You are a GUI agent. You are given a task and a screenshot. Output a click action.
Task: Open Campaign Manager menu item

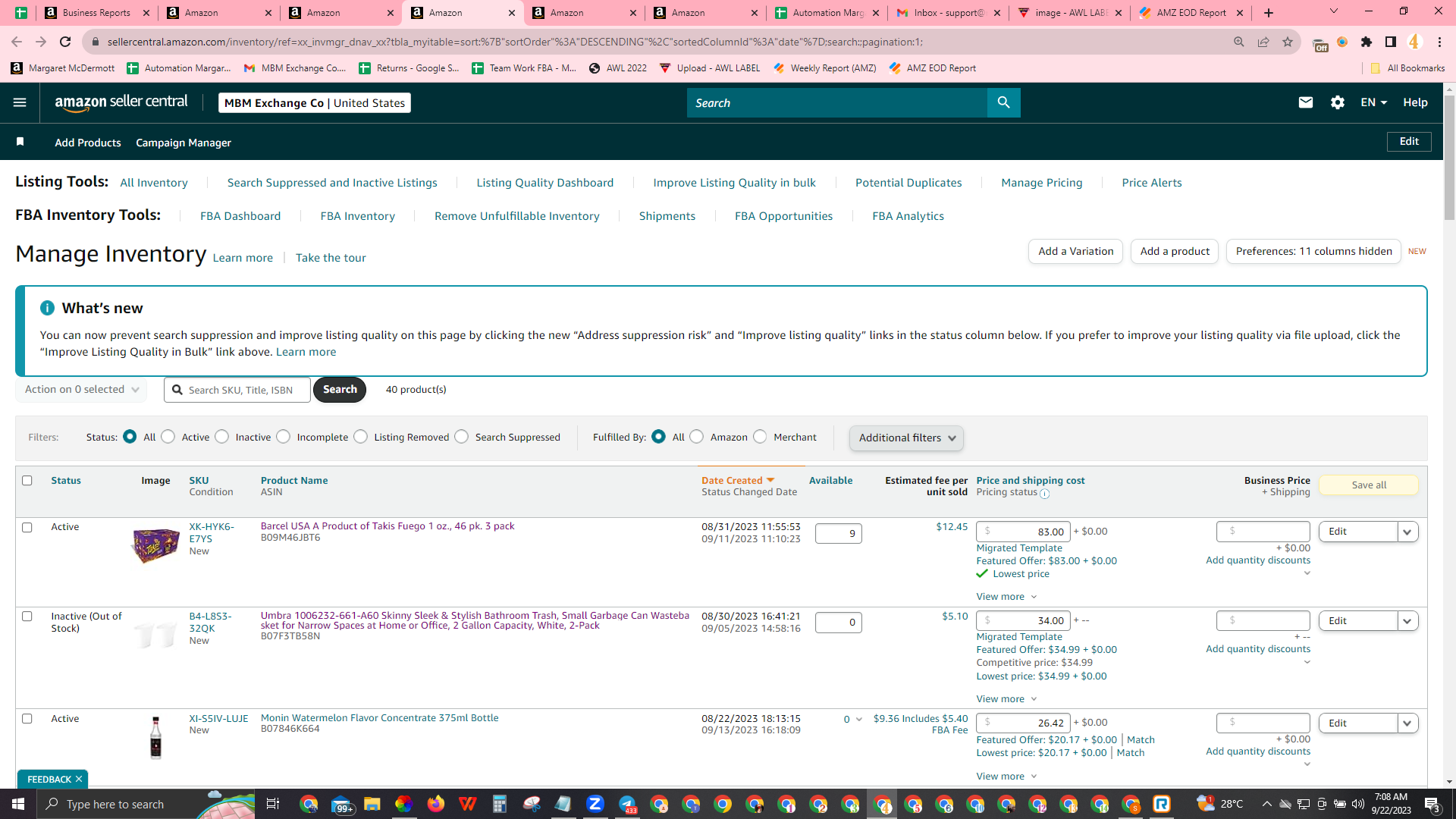click(184, 143)
